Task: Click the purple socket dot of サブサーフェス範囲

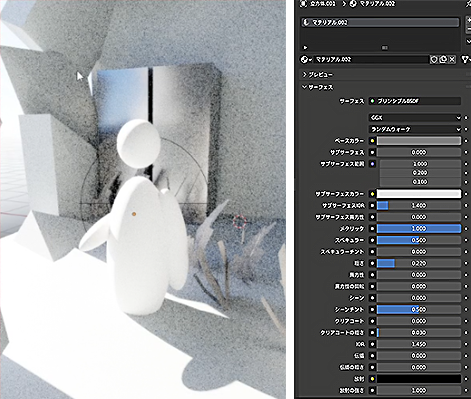Action: coord(373,164)
